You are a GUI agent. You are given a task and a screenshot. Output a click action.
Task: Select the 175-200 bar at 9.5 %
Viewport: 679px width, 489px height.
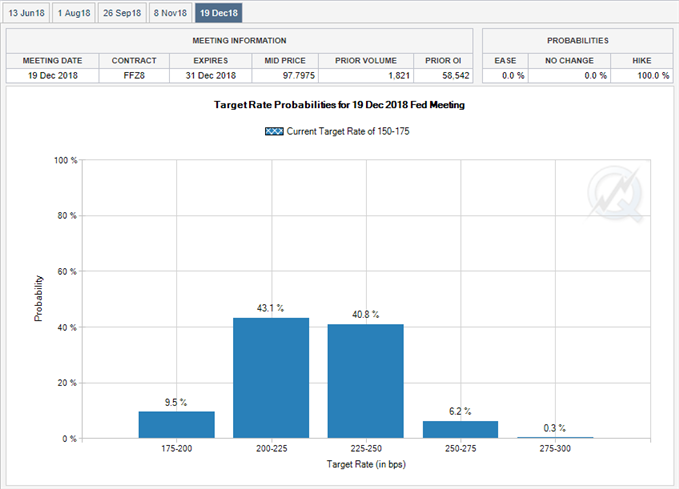tap(177, 424)
